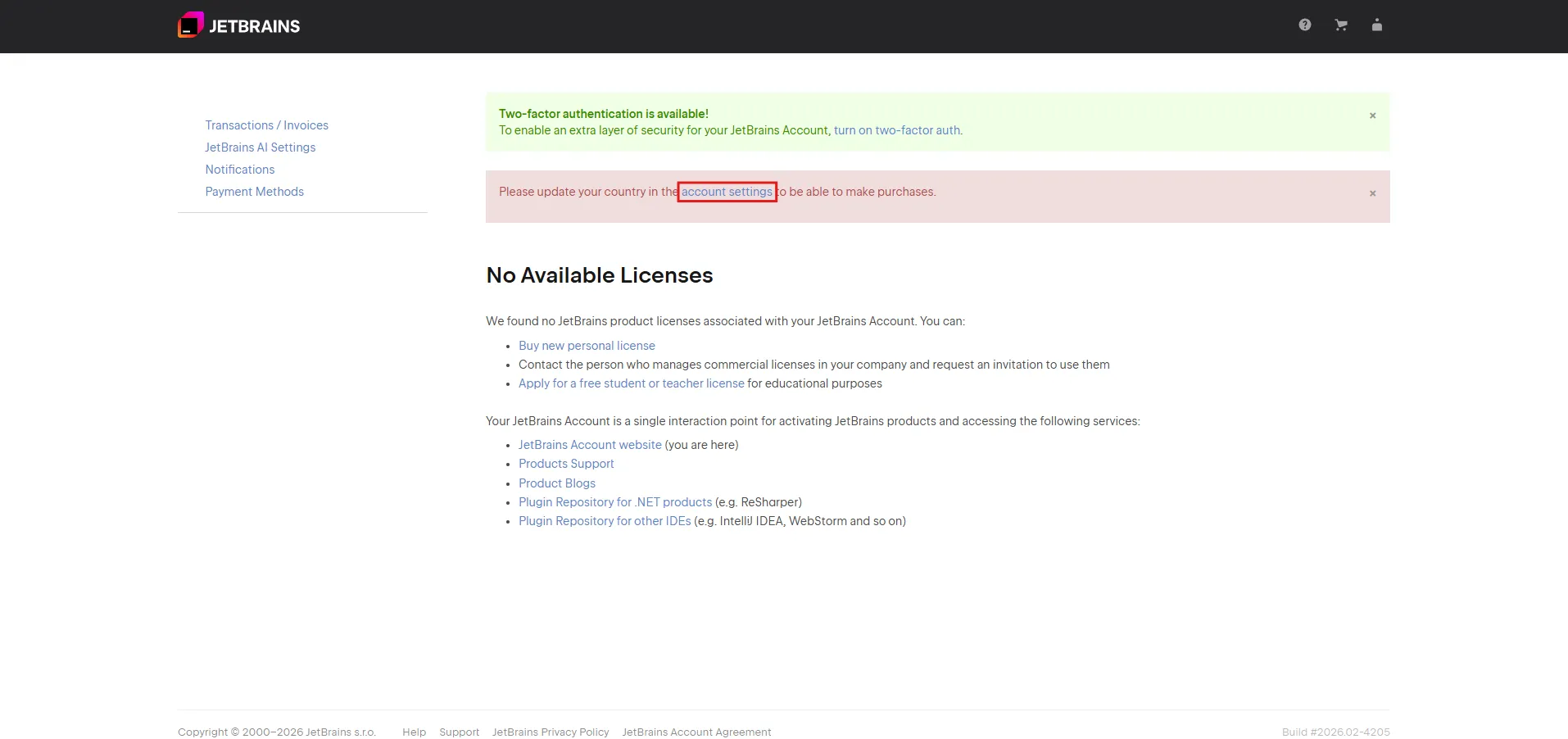Click turn on two-factor auth link
The width and height of the screenshot is (1568, 739).
pos(897,130)
